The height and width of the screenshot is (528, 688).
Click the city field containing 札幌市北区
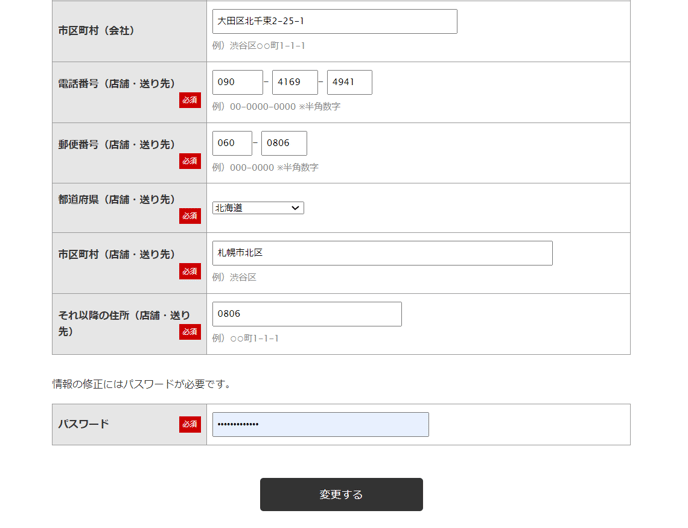coord(381,253)
